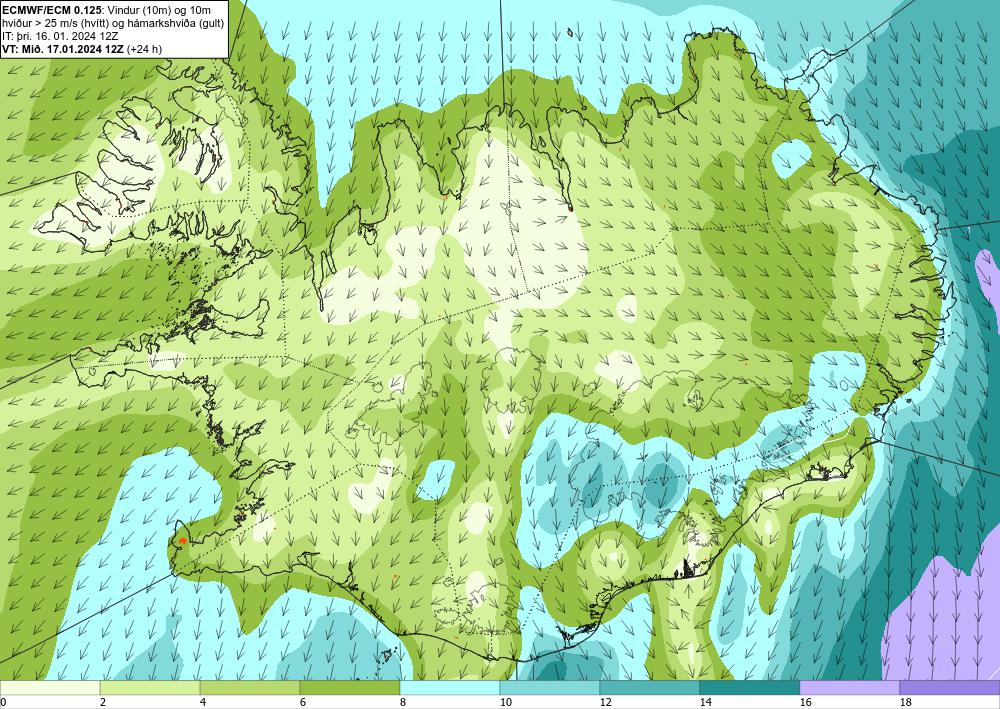The height and width of the screenshot is (709, 1000).
Task: Click the 8–10 m/s light cyan legend swatch
Action: pyautogui.click(x=450, y=688)
